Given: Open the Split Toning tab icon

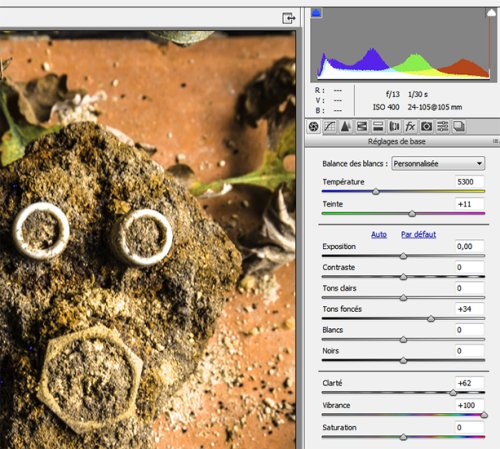Looking at the screenshot, I should (378, 127).
